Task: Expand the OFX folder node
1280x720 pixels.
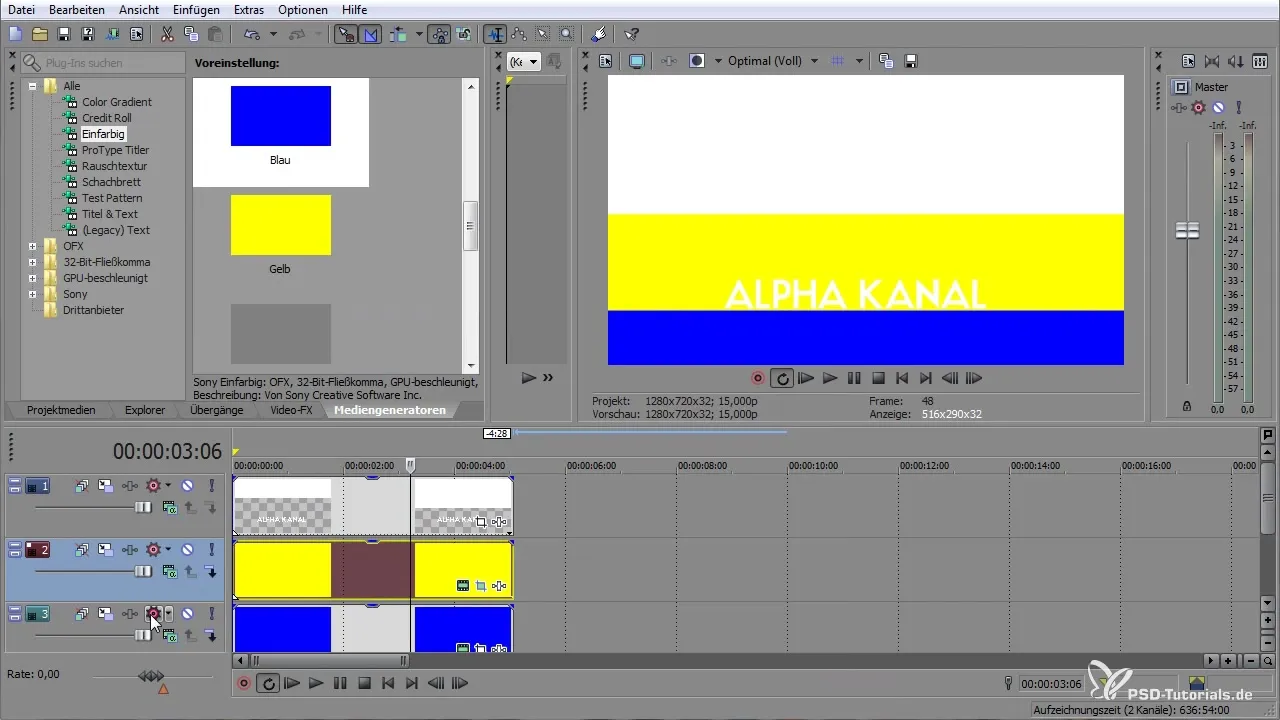Action: click(33, 246)
